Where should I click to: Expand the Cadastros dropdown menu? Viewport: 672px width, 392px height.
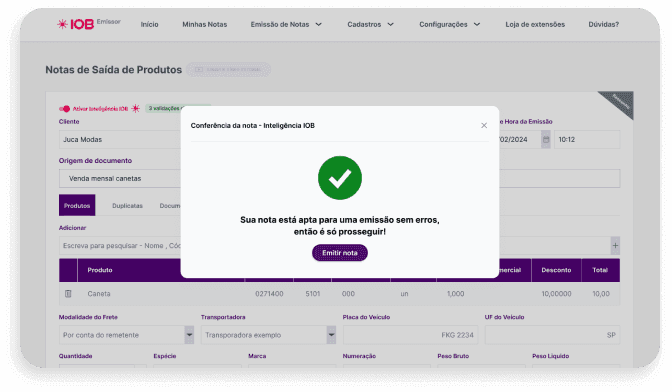pos(370,24)
